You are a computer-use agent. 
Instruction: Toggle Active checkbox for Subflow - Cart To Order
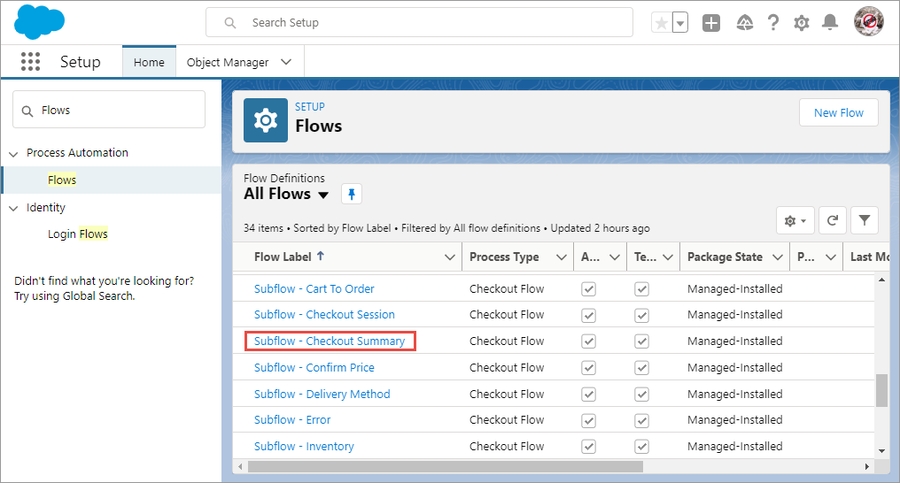pos(588,289)
